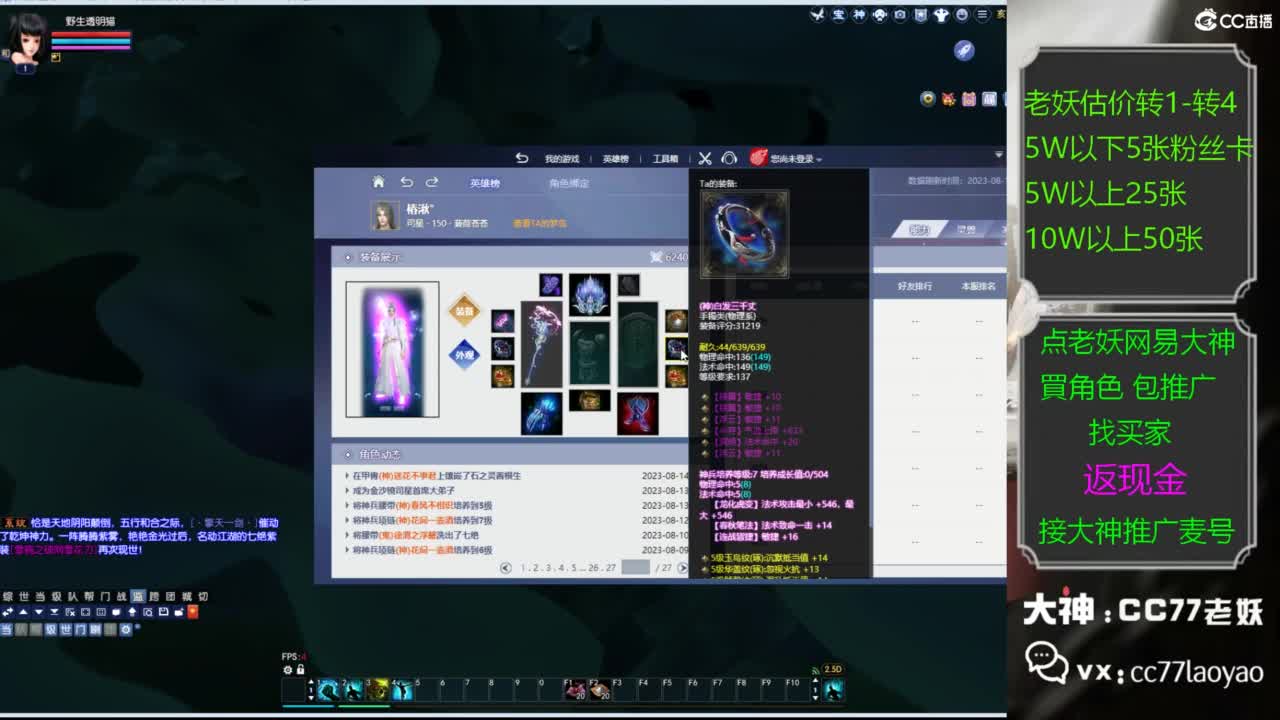
Task: Click the cyan progress bar under the skill slots
Action: point(310,704)
